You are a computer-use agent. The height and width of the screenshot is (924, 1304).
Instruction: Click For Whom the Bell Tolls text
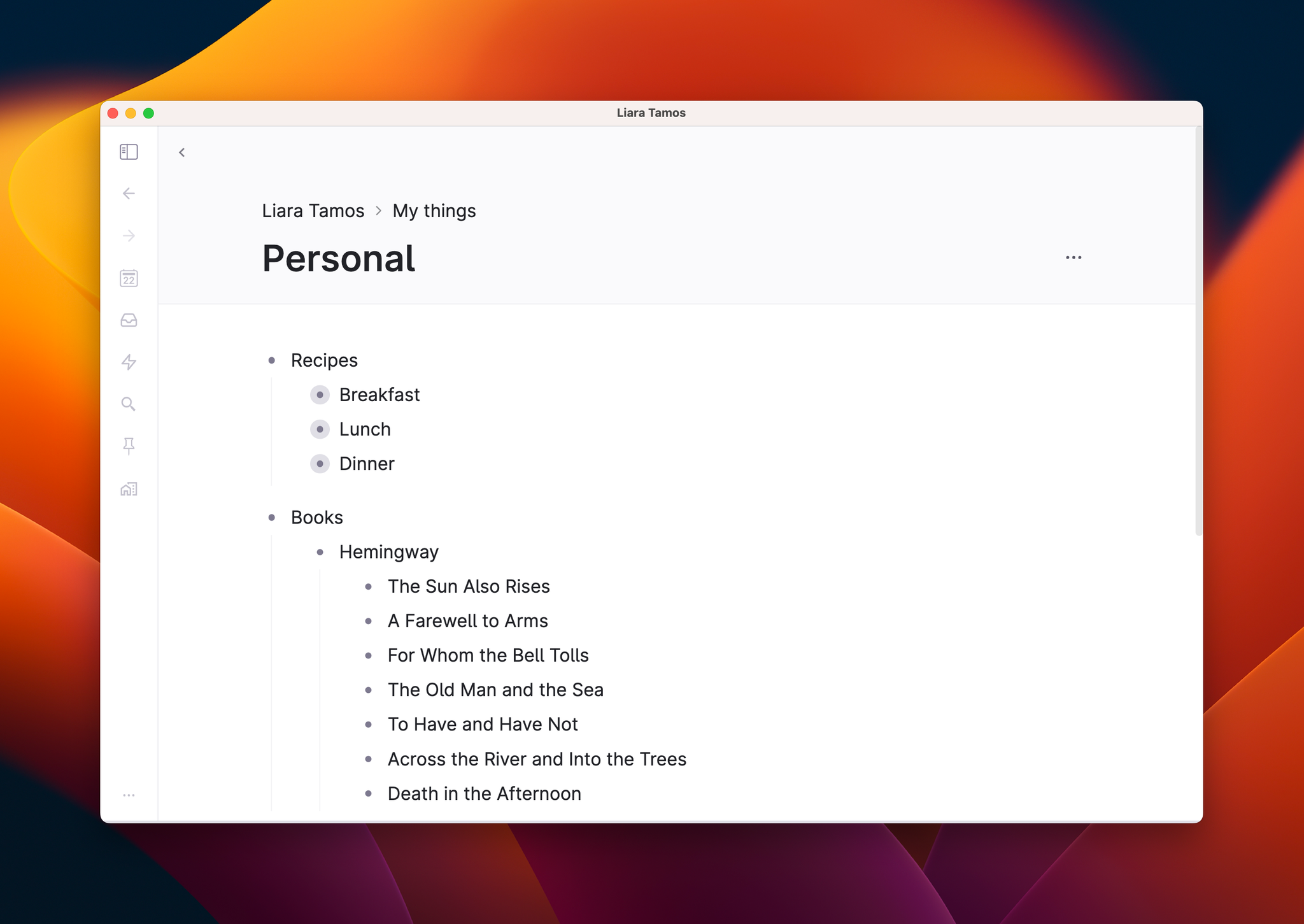tap(488, 655)
